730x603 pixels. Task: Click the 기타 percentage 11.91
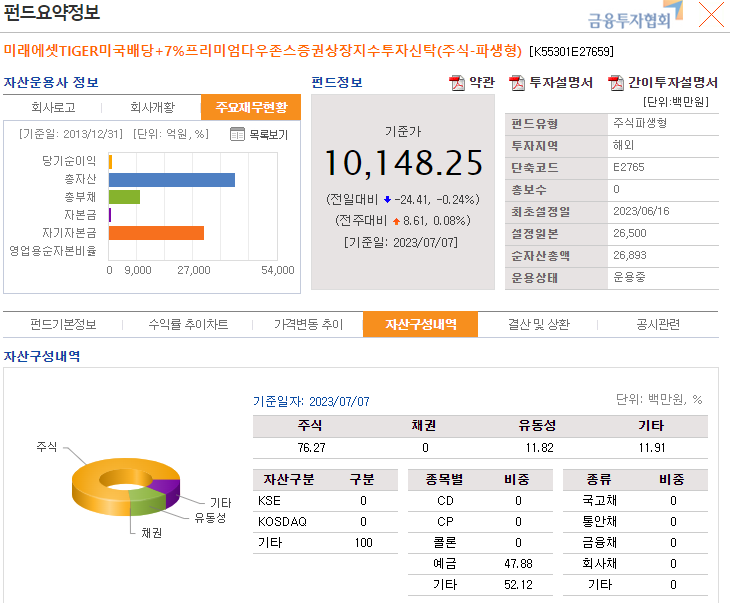click(652, 448)
